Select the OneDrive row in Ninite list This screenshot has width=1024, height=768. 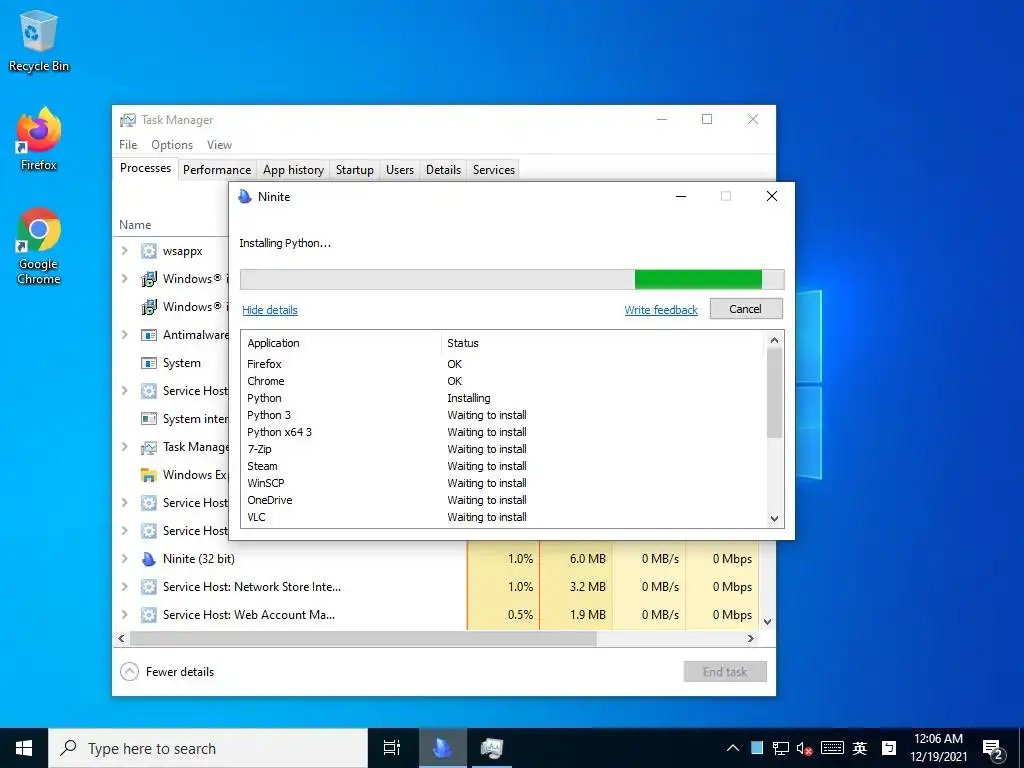pos(502,500)
